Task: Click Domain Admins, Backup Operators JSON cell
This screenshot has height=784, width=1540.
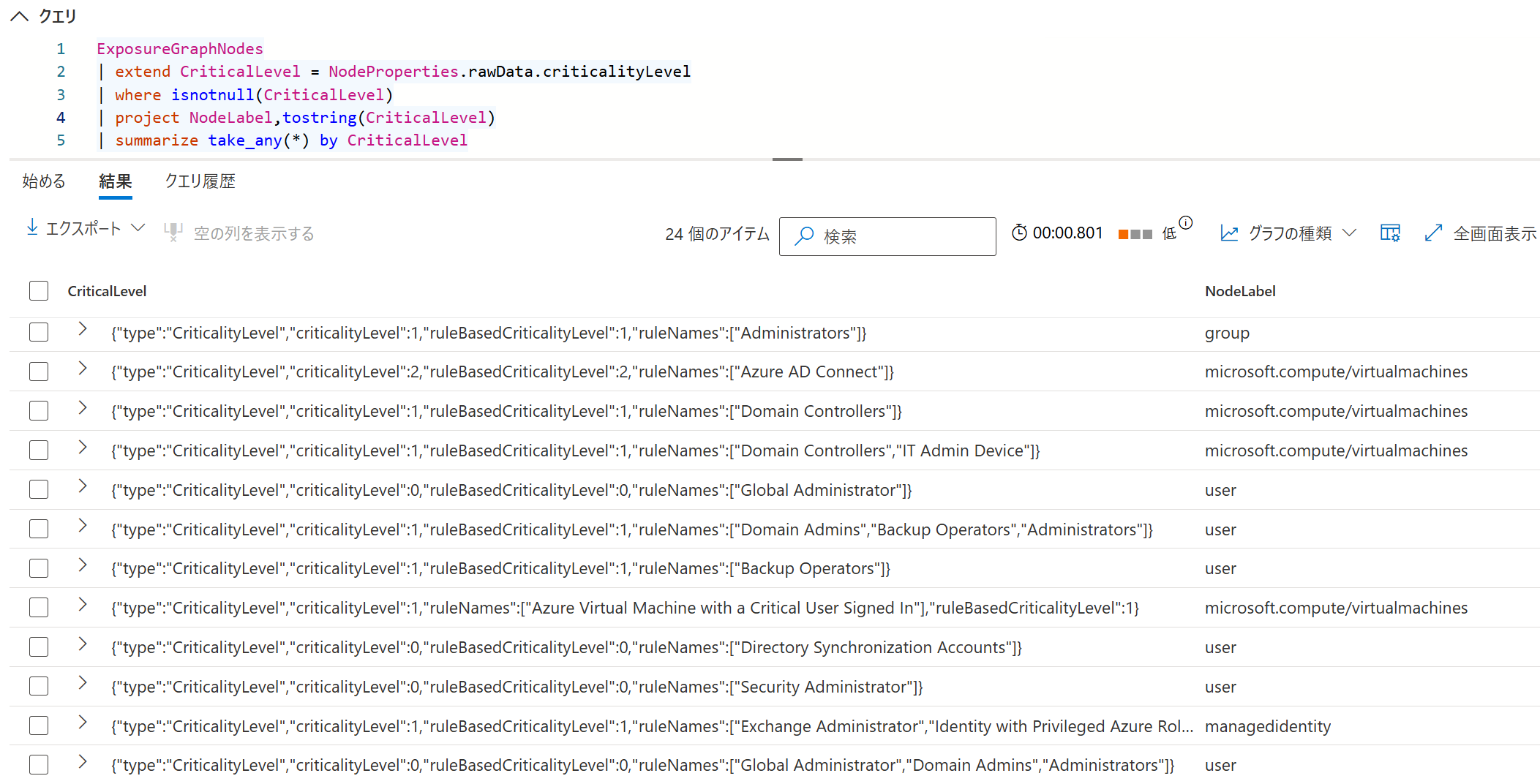Action: coord(632,529)
